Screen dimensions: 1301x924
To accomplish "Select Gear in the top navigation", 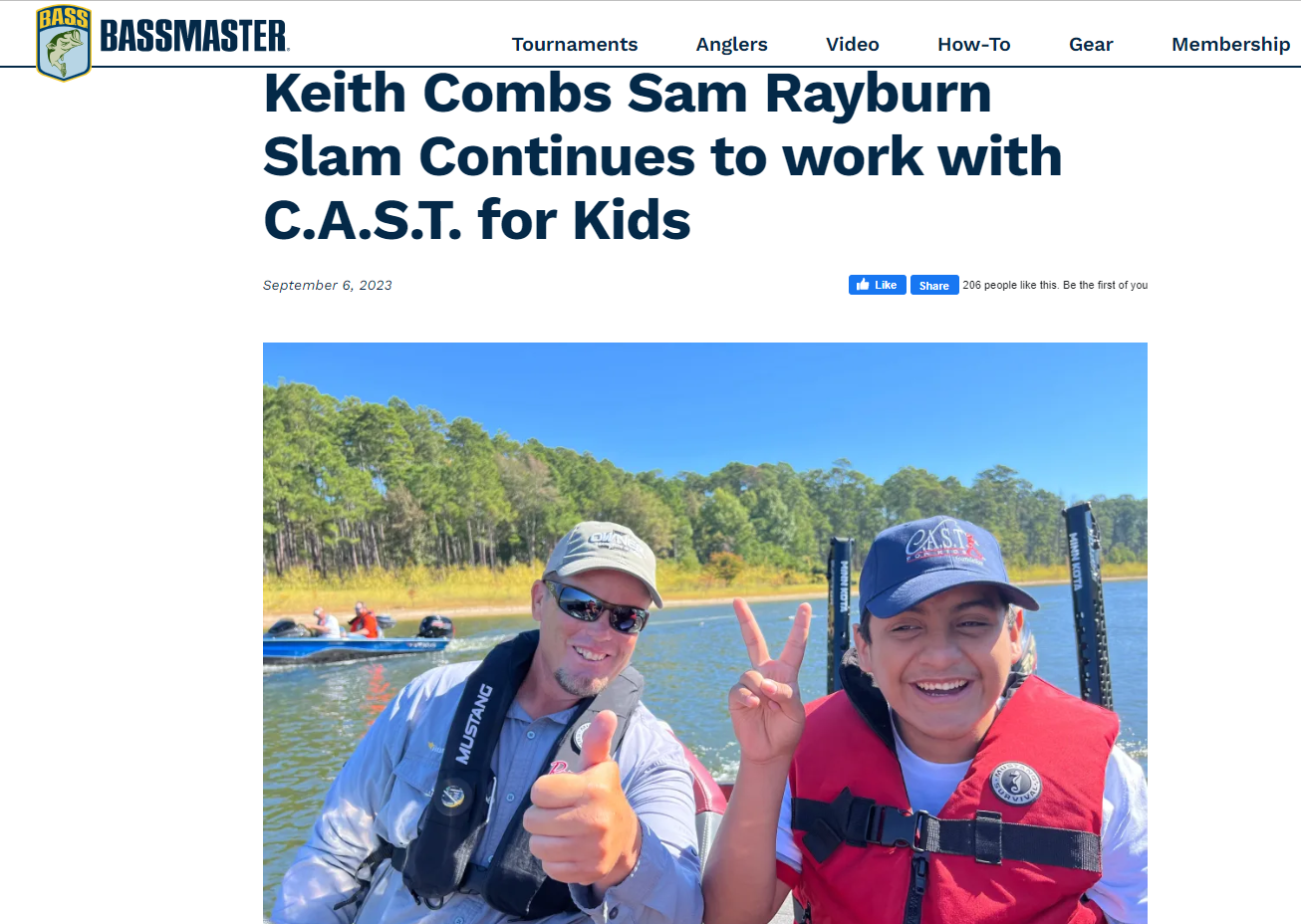I will tap(1091, 44).
